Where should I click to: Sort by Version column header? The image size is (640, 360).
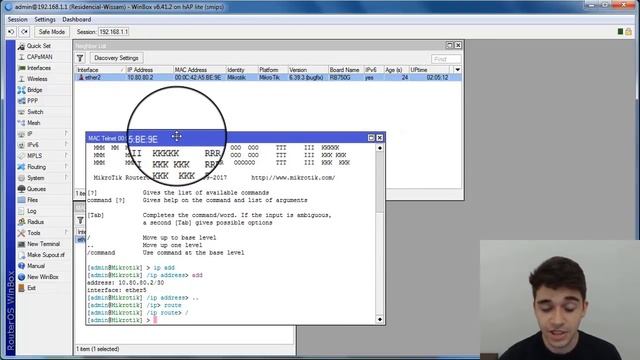308,70
